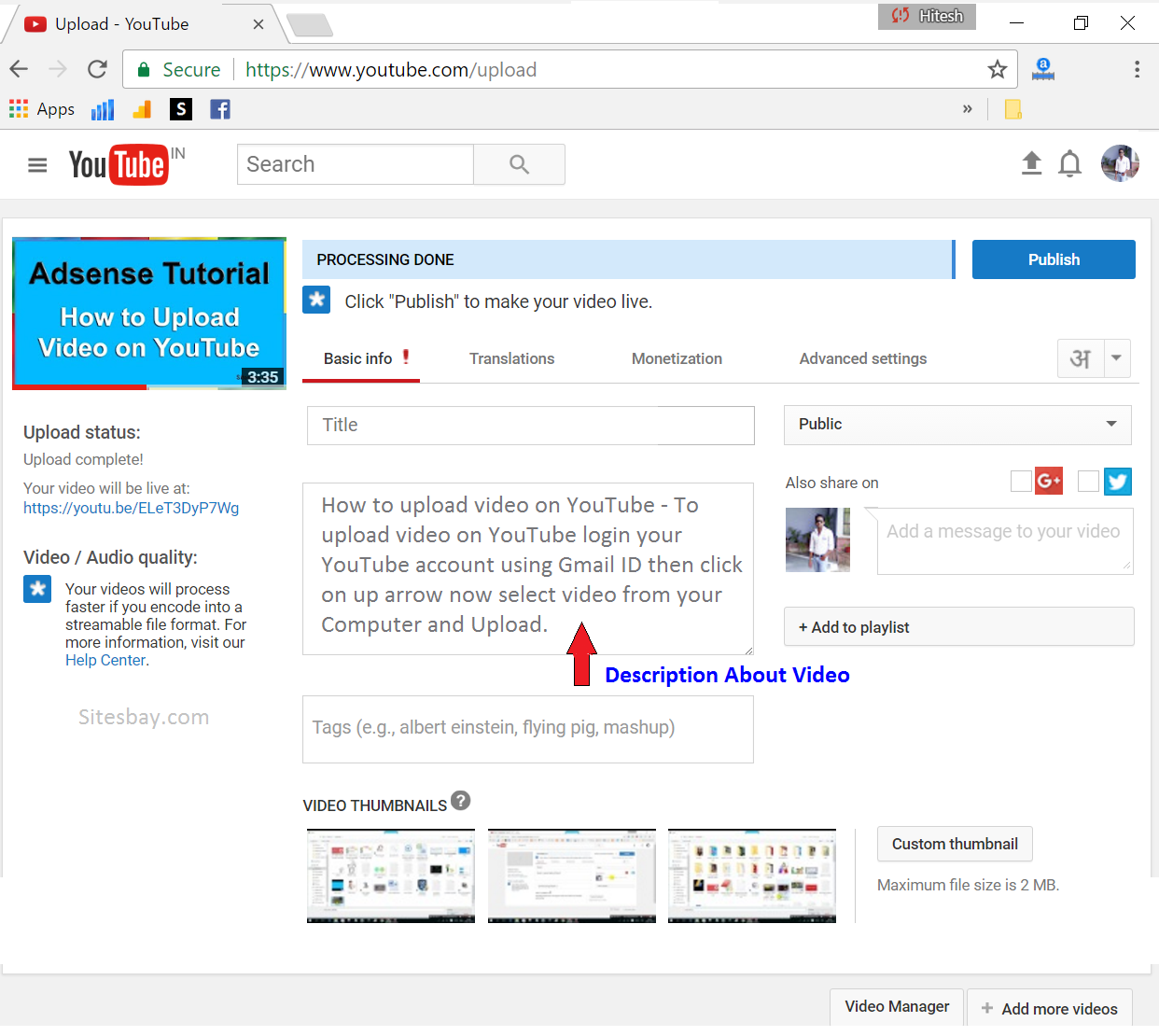Click the Google+ share icon

1049,481
